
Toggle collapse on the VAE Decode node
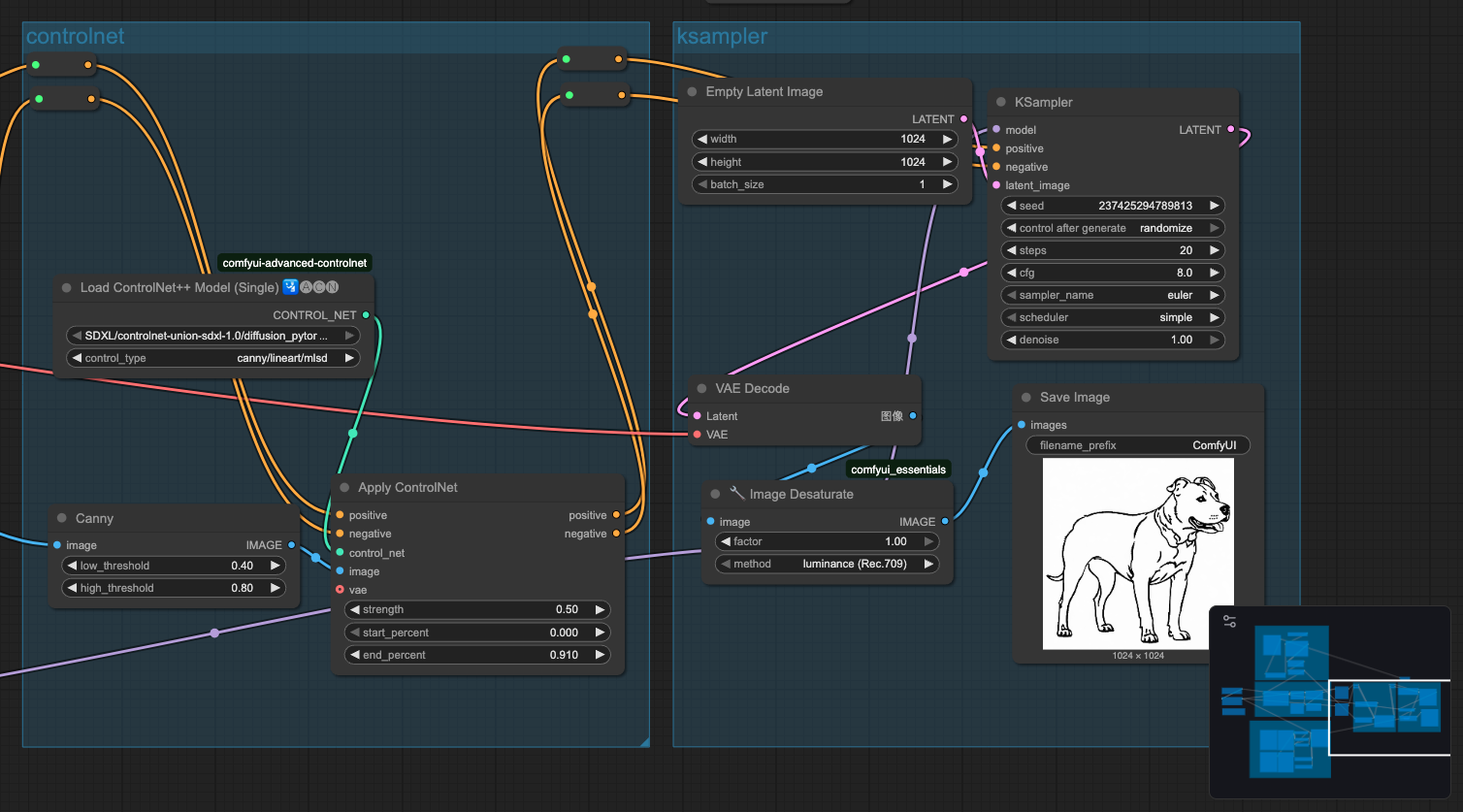pos(701,389)
